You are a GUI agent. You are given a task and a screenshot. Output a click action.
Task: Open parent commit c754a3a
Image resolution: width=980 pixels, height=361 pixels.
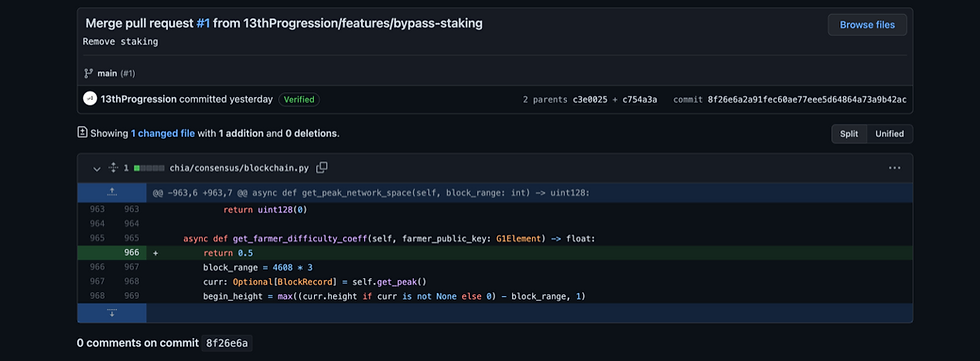(x=639, y=99)
